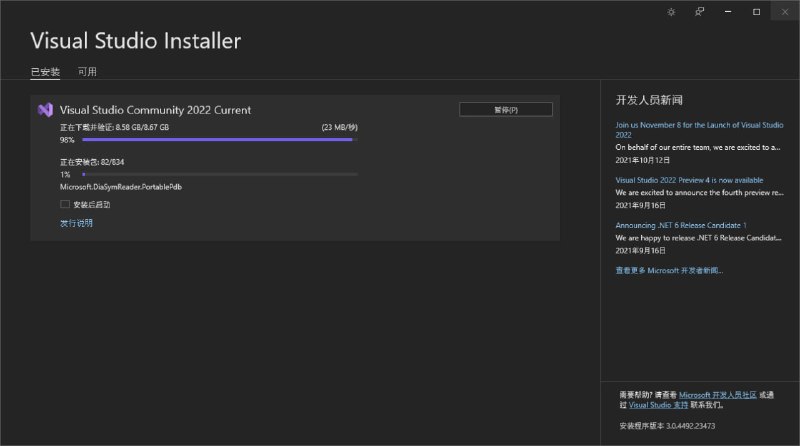Open the Visual Studio 支持 link
The width and height of the screenshot is (800, 446).
point(658,405)
